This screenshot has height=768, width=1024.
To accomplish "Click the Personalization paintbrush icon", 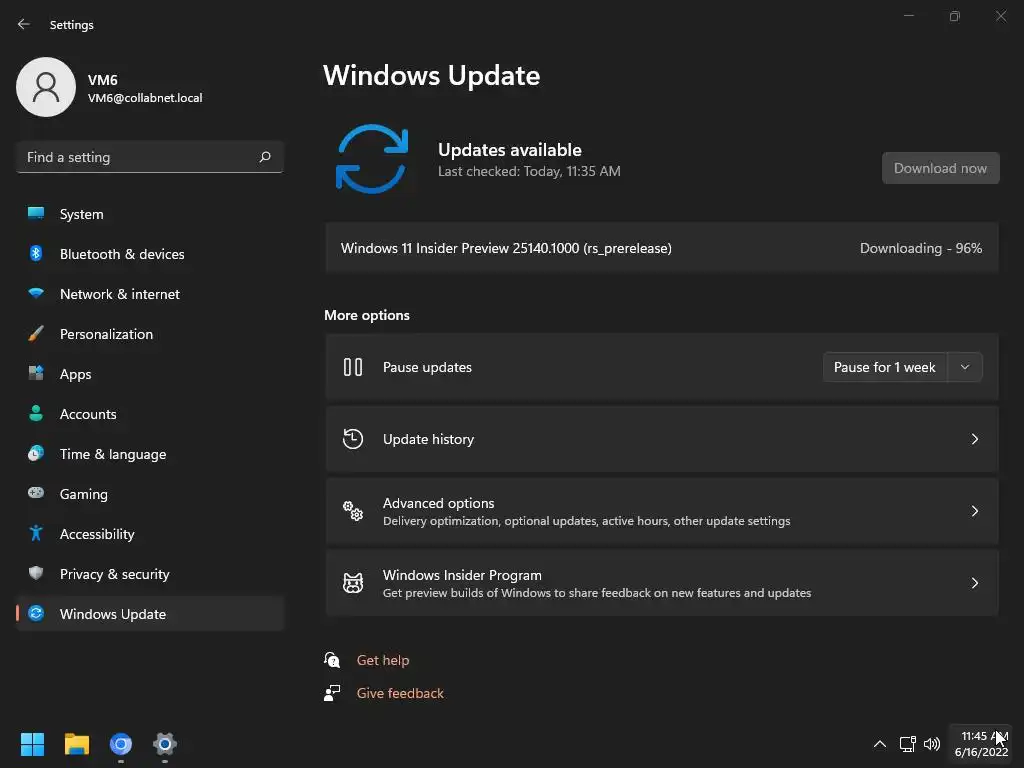I will pos(36,334).
